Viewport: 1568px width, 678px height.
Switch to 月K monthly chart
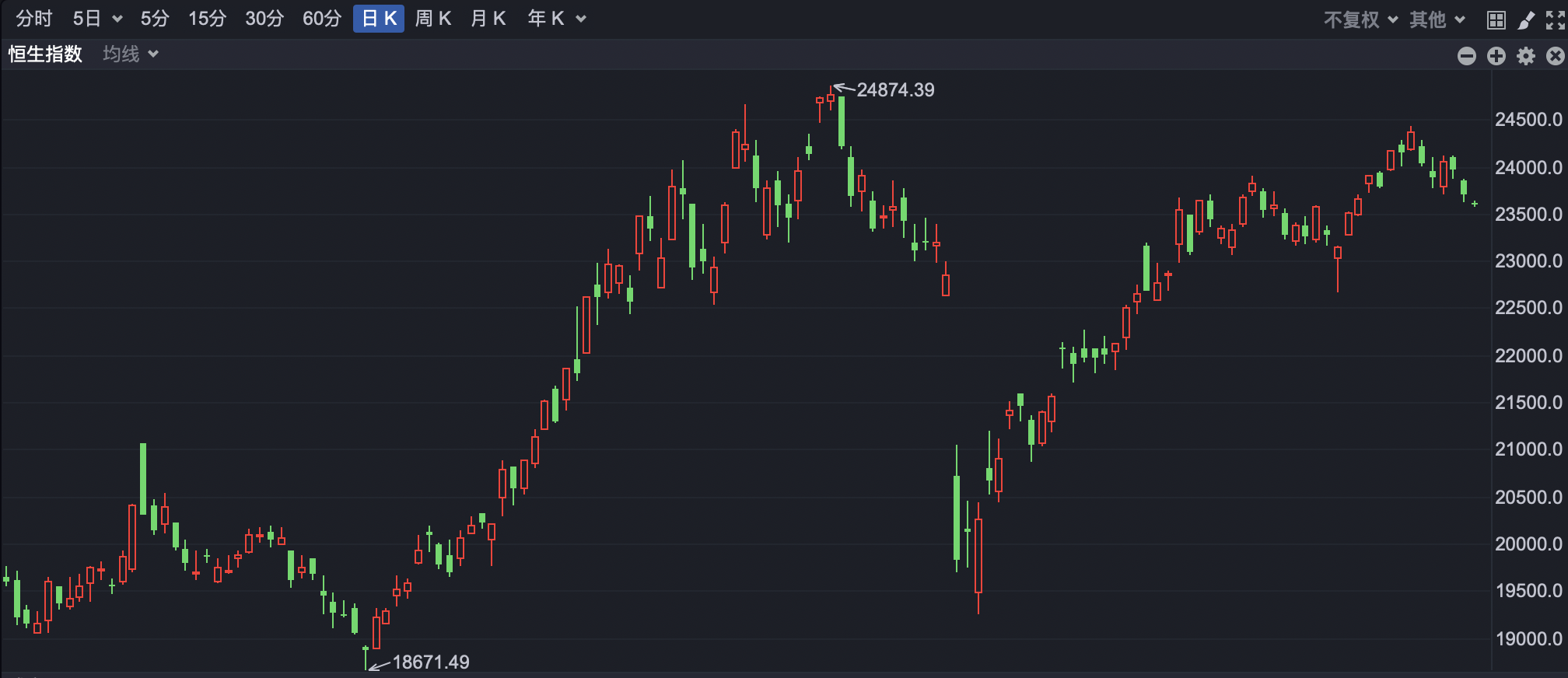488,19
